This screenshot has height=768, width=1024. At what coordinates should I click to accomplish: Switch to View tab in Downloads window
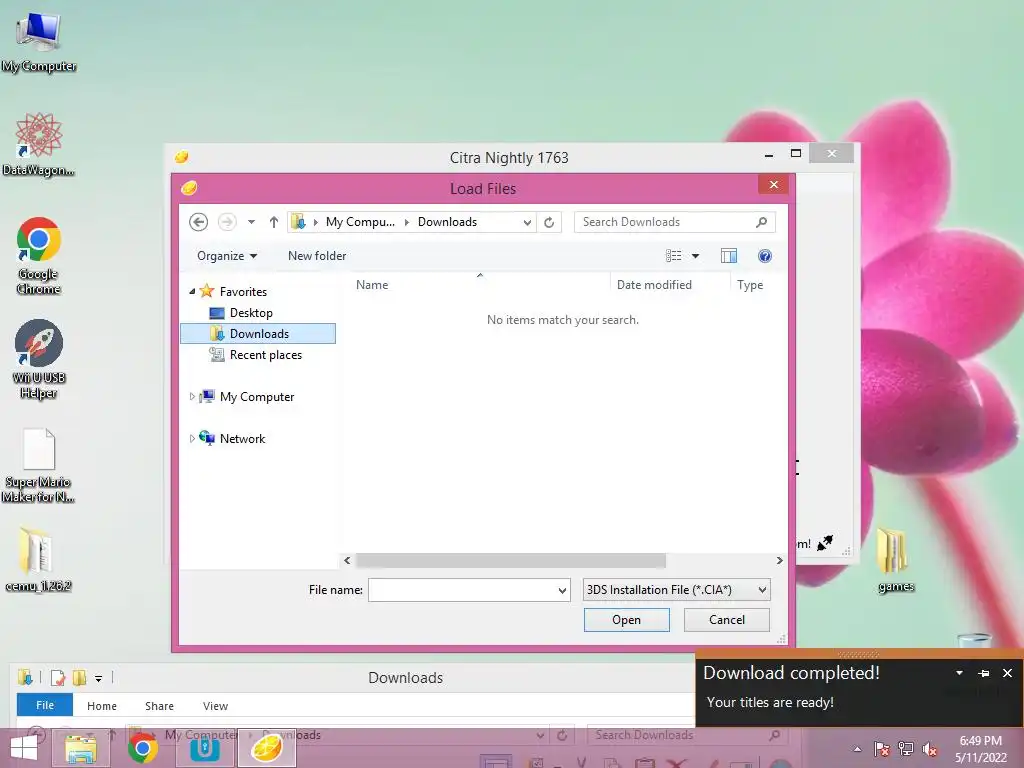point(216,706)
